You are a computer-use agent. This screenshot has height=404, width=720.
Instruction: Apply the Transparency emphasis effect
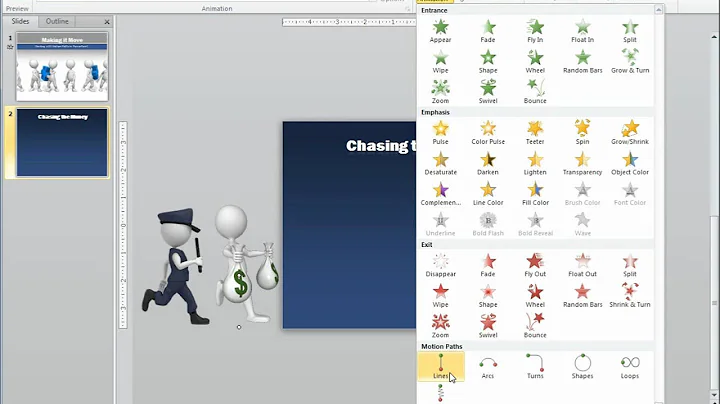pyautogui.click(x=582, y=163)
